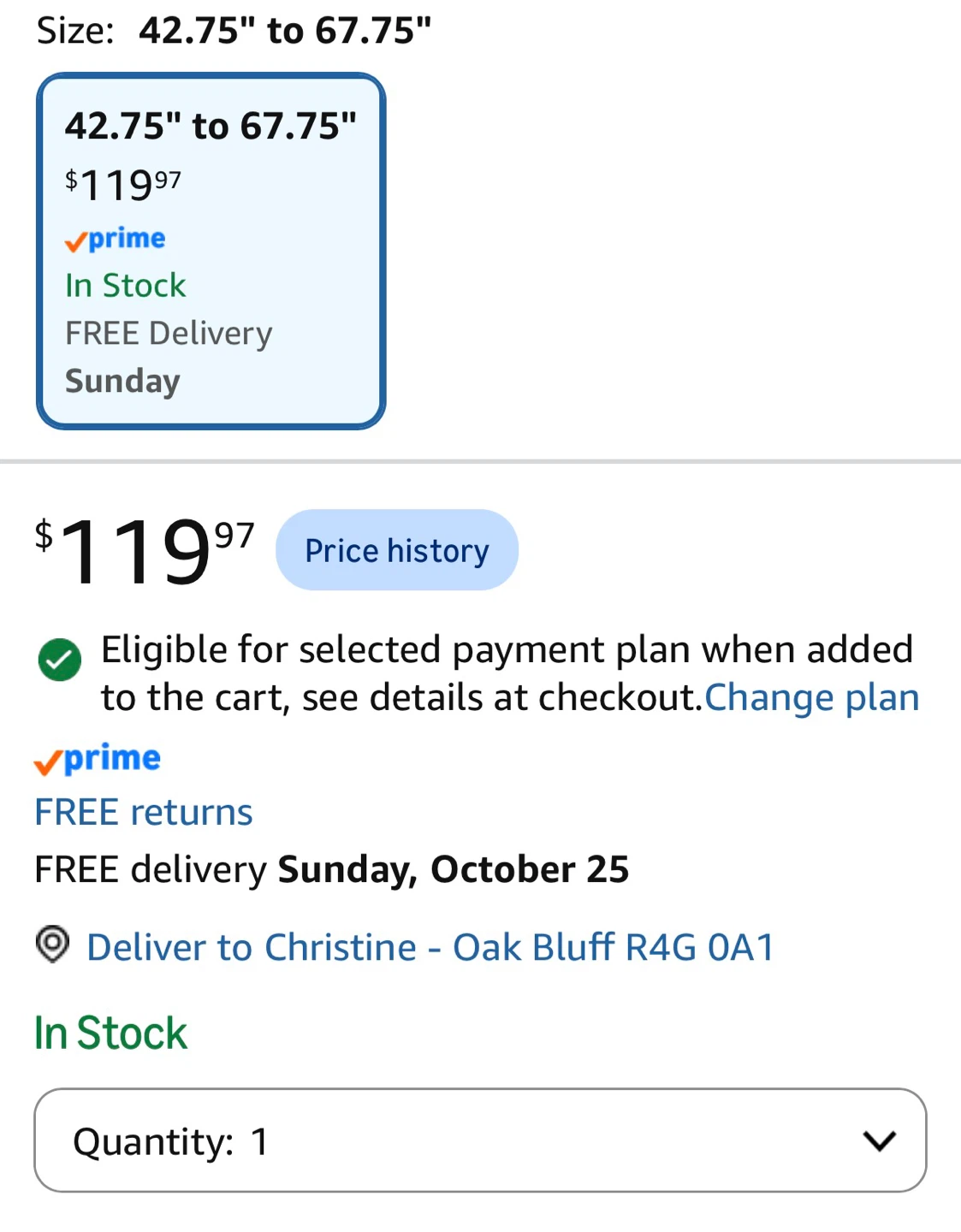Click the Prime logo below payment plan text
The height and width of the screenshot is (1232, 961).
98,759
